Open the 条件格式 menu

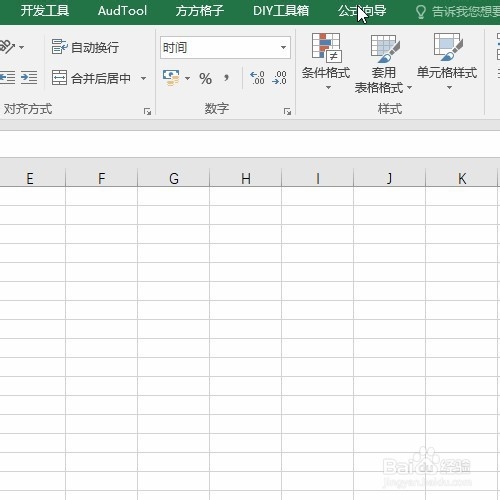coord(326,62)
